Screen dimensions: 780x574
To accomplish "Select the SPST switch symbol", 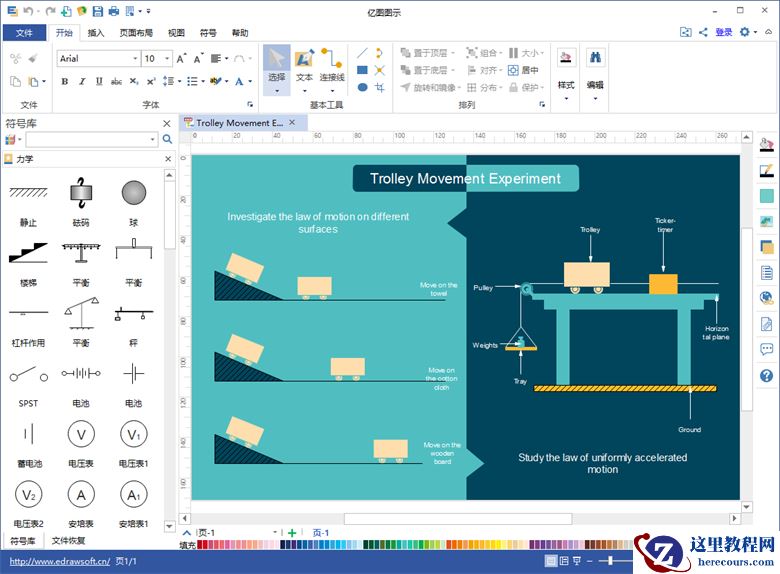I will [x=28, y=383].
